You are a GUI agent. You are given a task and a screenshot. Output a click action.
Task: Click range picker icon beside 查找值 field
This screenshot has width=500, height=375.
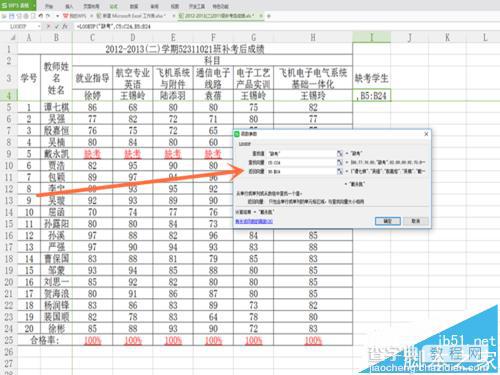click(340, 154)
